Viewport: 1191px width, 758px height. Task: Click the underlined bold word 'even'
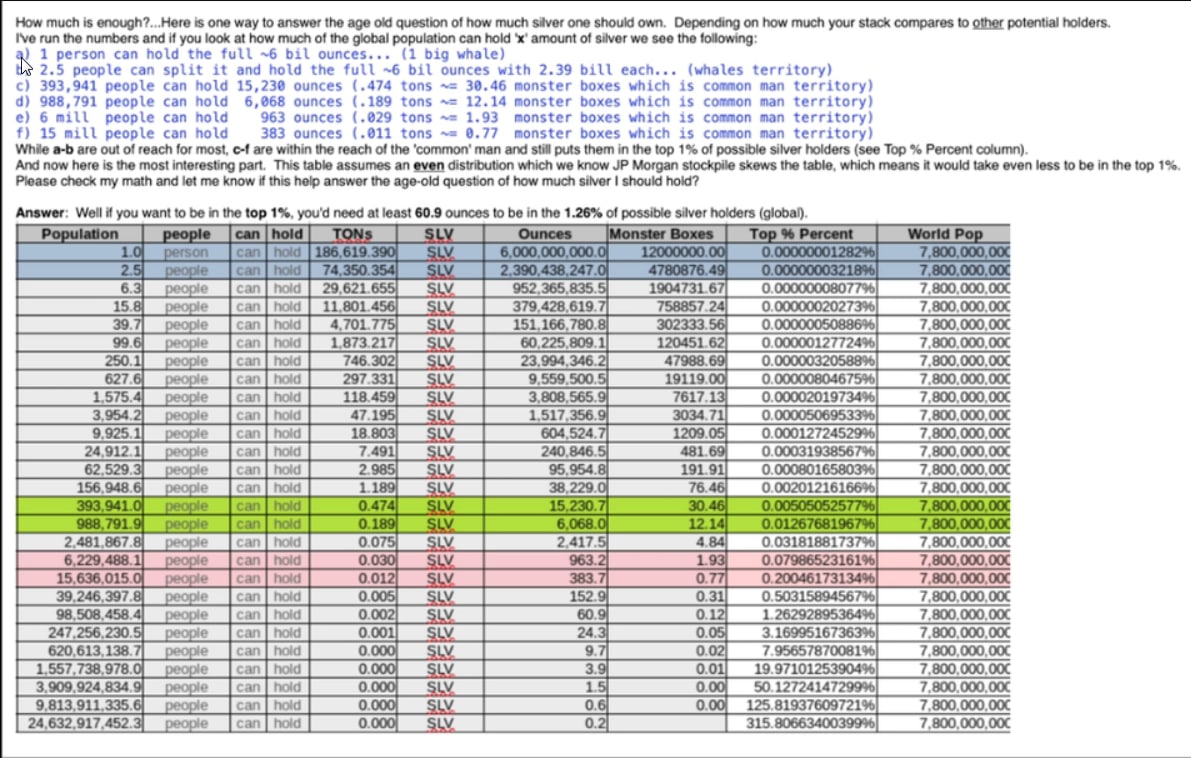(428, 166)
